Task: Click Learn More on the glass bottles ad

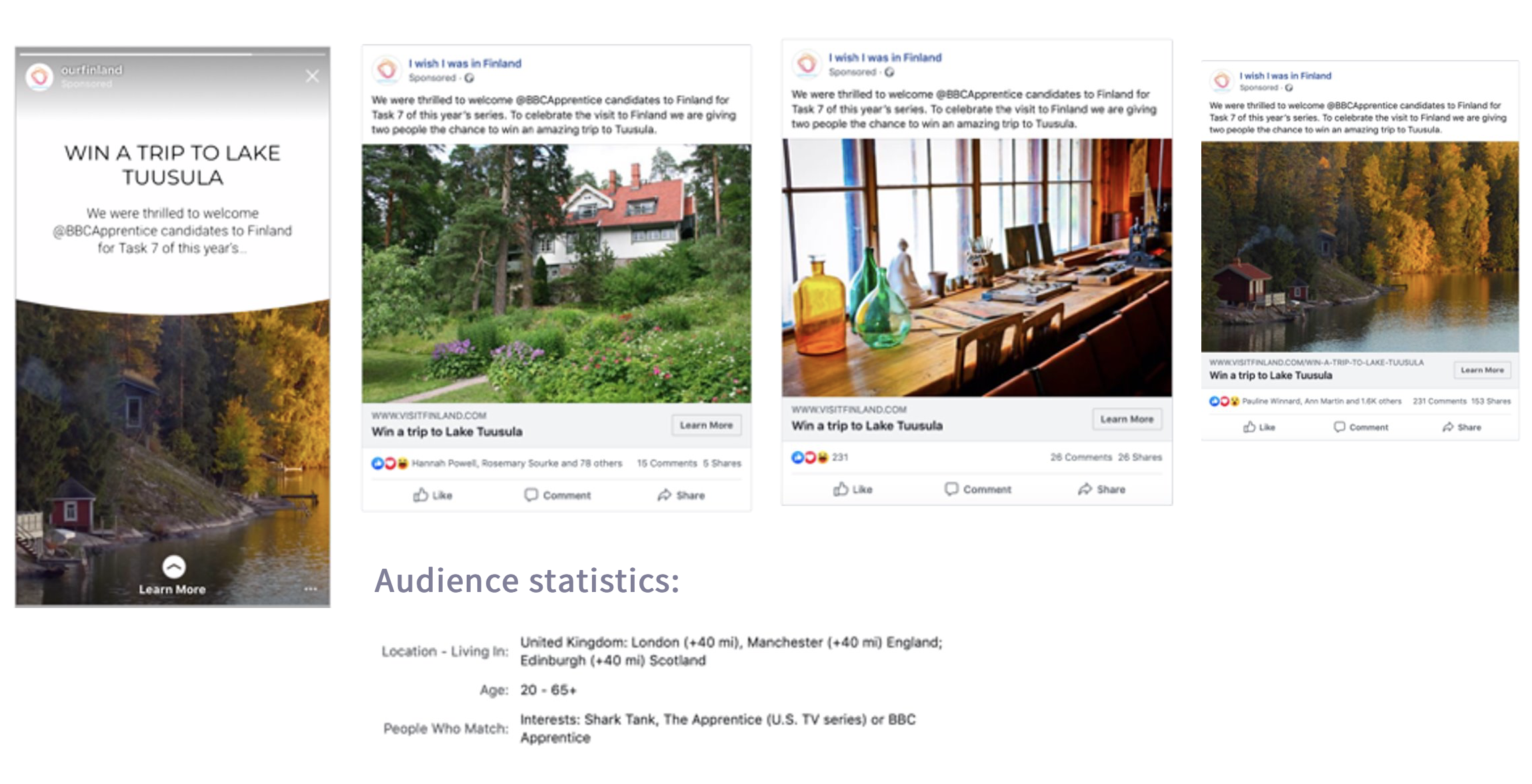Action: pyautogui.click(x=1127, y=419)
